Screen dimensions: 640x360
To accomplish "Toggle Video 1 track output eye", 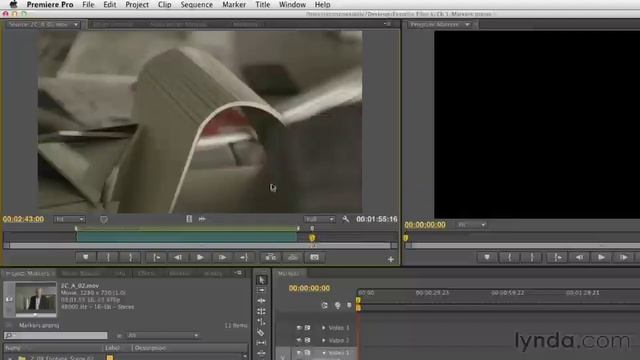I will (299, 353).
